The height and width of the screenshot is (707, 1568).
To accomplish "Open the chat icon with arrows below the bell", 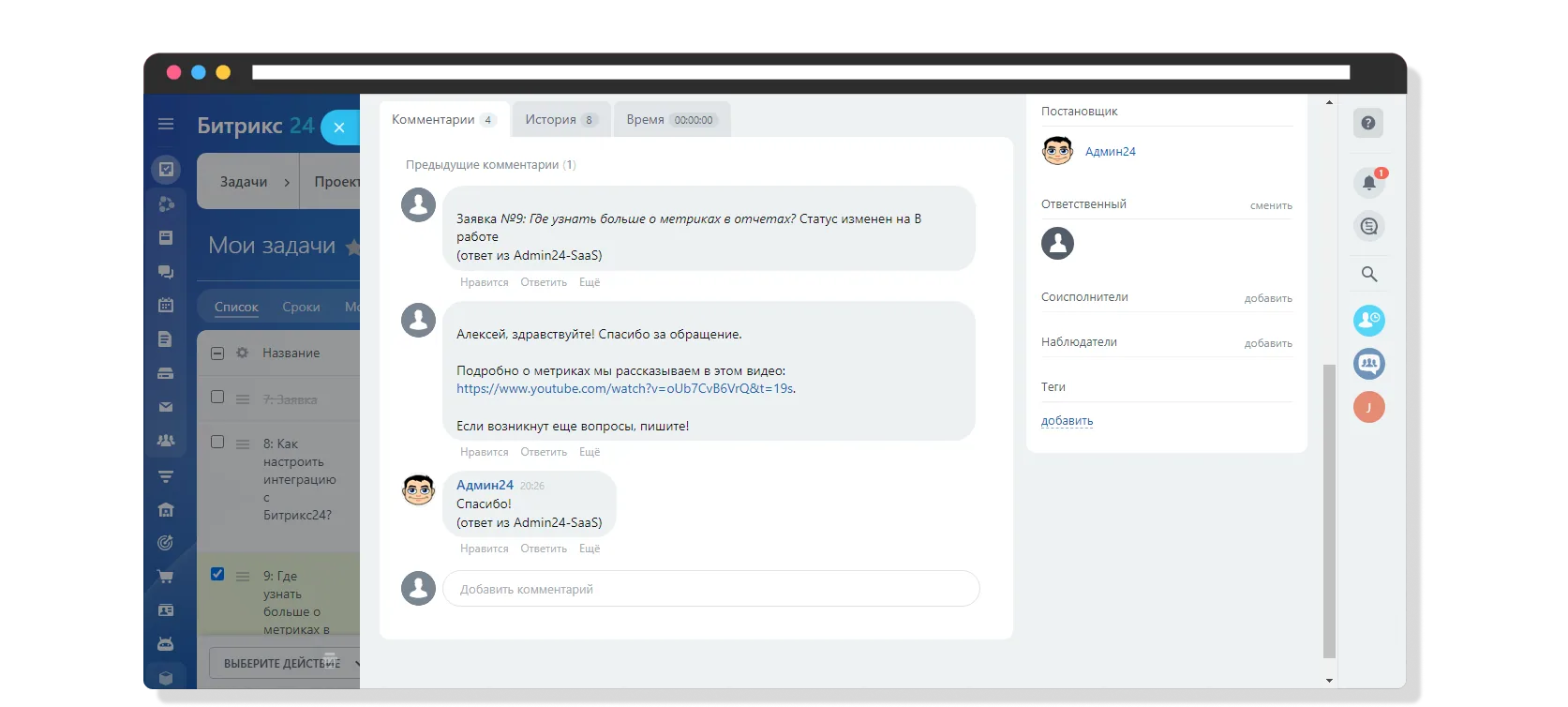I will [1369, 226].
